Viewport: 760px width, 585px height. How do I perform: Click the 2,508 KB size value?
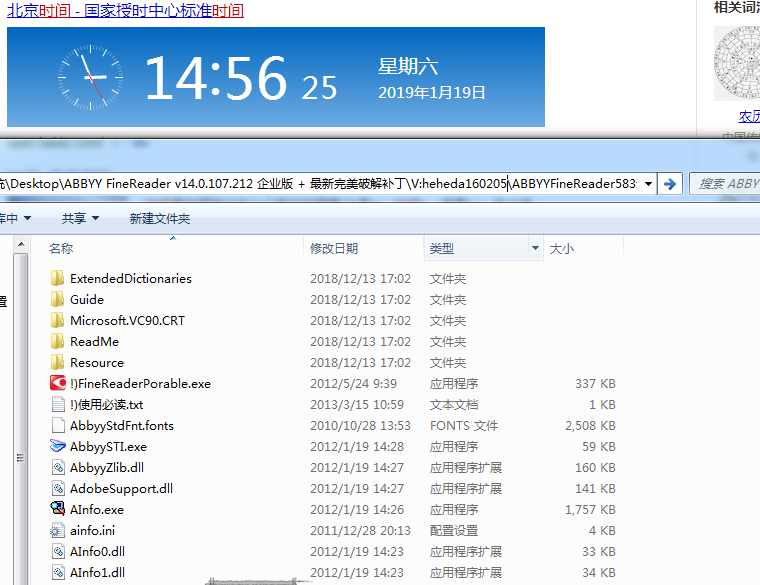[x=590, y=426]
